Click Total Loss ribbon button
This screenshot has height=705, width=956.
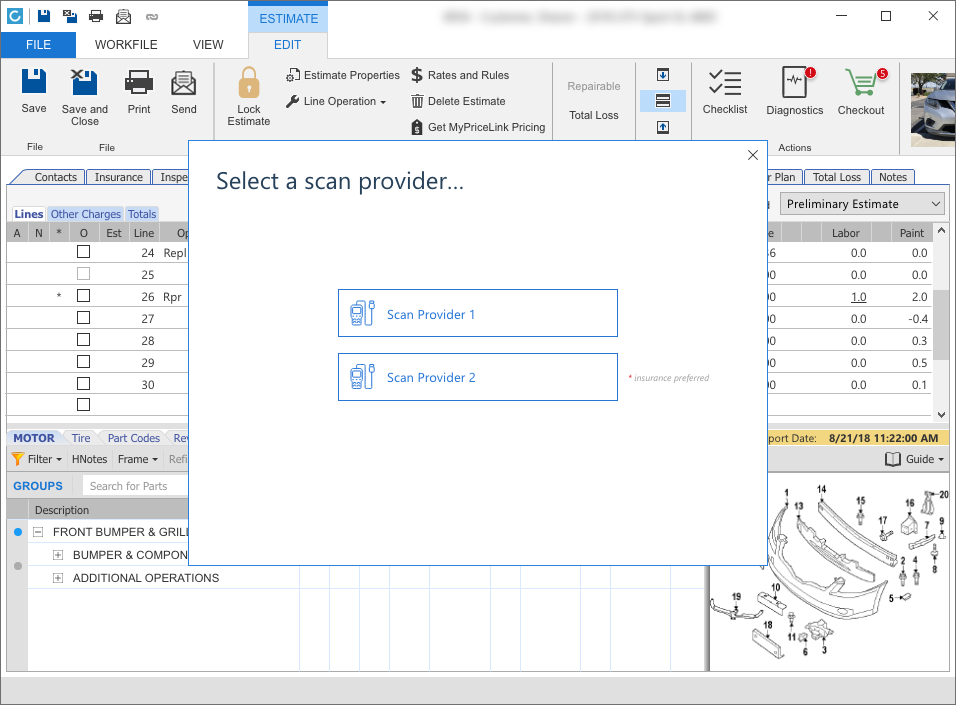coord(594,115)
